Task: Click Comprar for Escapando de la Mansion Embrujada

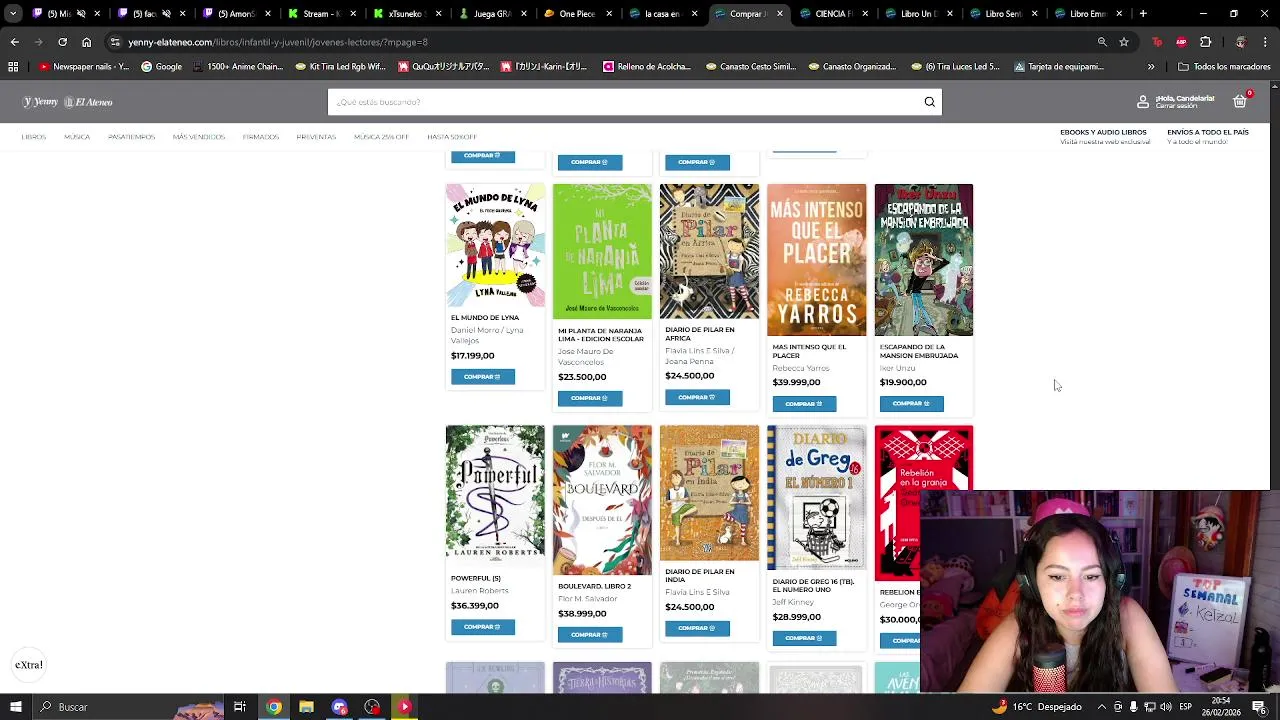Action: [911, 404]
